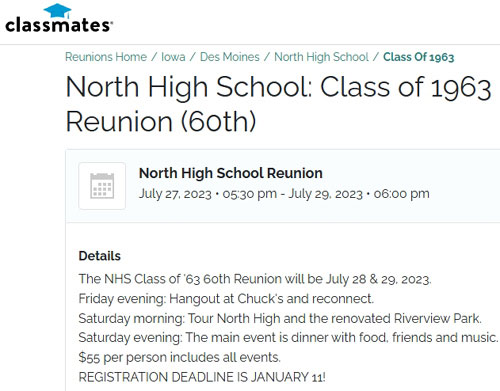Click the line about Friday evening Hangout at Chuck's

tap(226, 299)
